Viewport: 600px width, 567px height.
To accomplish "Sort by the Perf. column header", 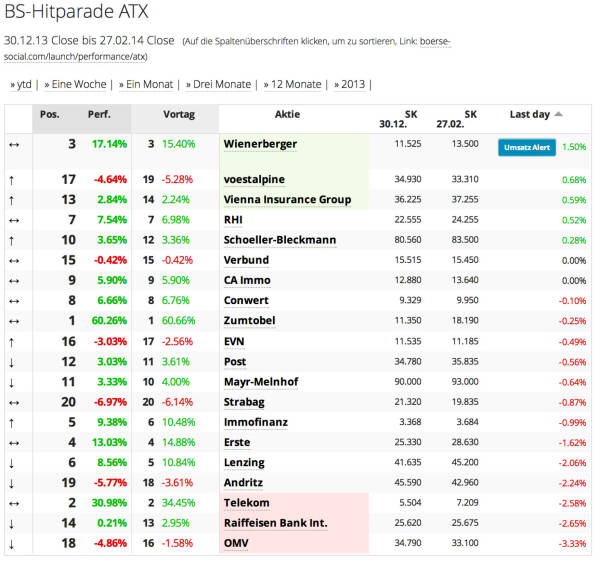I will 99,114.
